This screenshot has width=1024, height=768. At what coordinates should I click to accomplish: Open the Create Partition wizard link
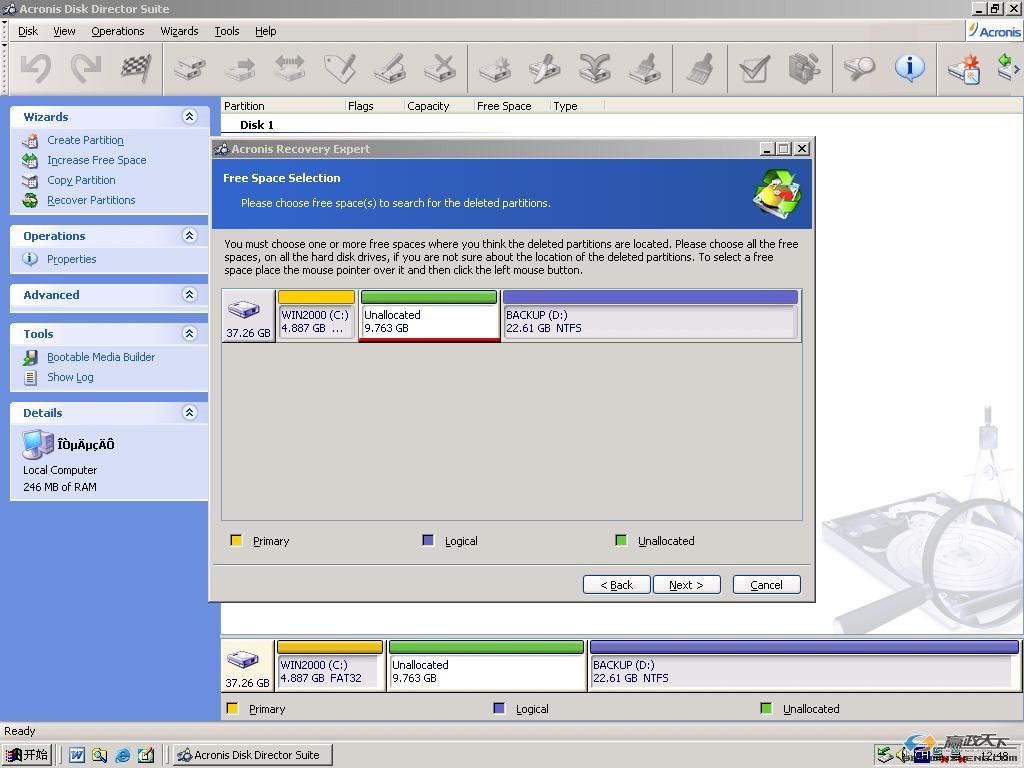click(x=85, y=140)
